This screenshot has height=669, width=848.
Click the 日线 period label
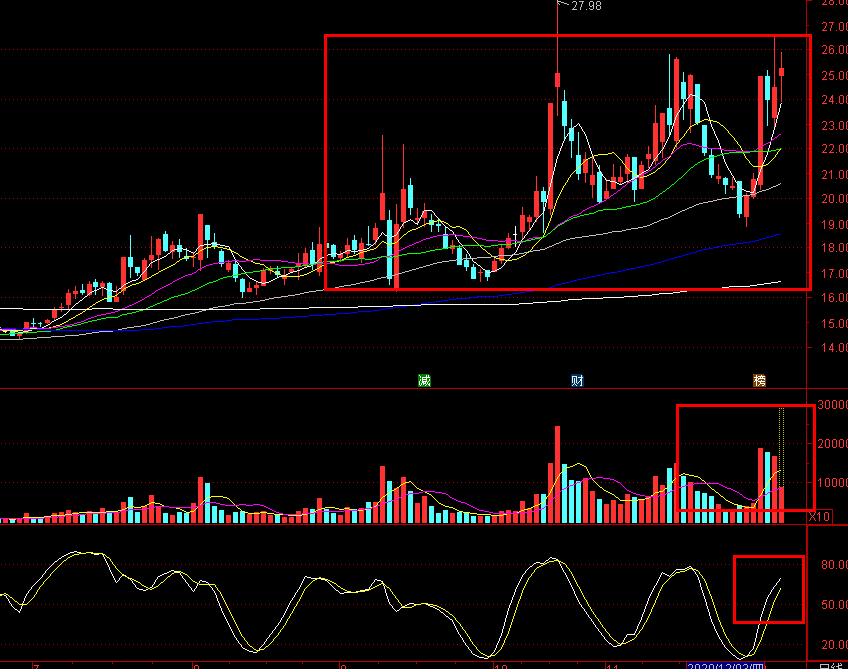(831, 665)
